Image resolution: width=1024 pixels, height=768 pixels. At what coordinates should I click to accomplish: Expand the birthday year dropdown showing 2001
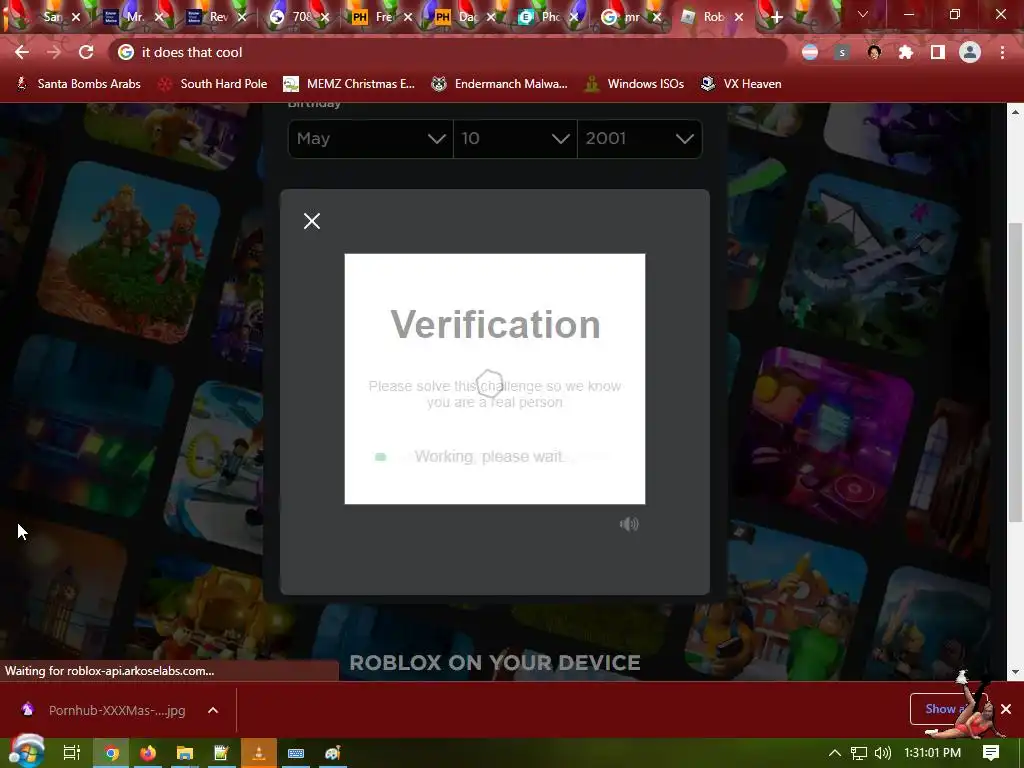coord(639,138)
